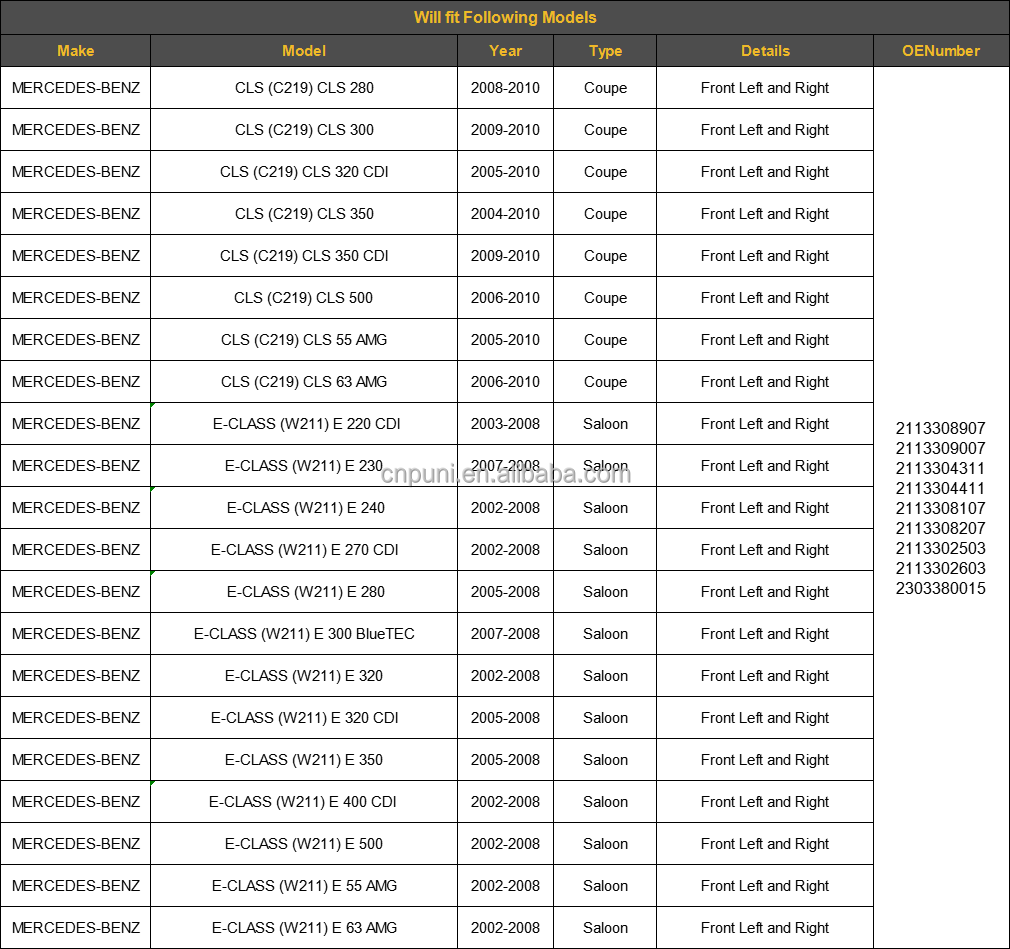
Task: Click OE number 2113308207
Action: point(940,528)
